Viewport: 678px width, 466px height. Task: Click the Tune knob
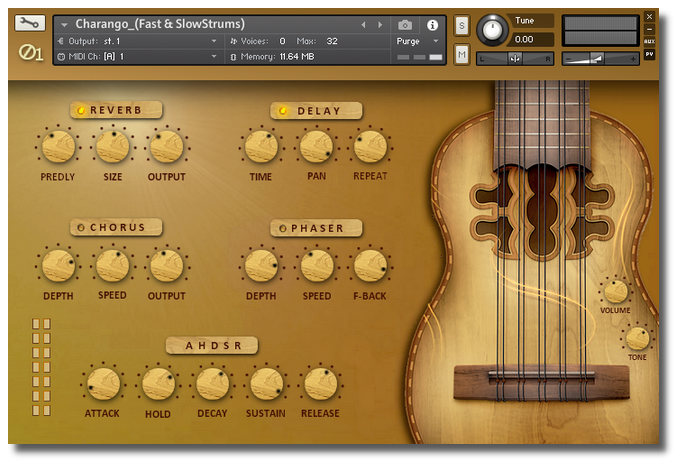[x=492, y=30]
